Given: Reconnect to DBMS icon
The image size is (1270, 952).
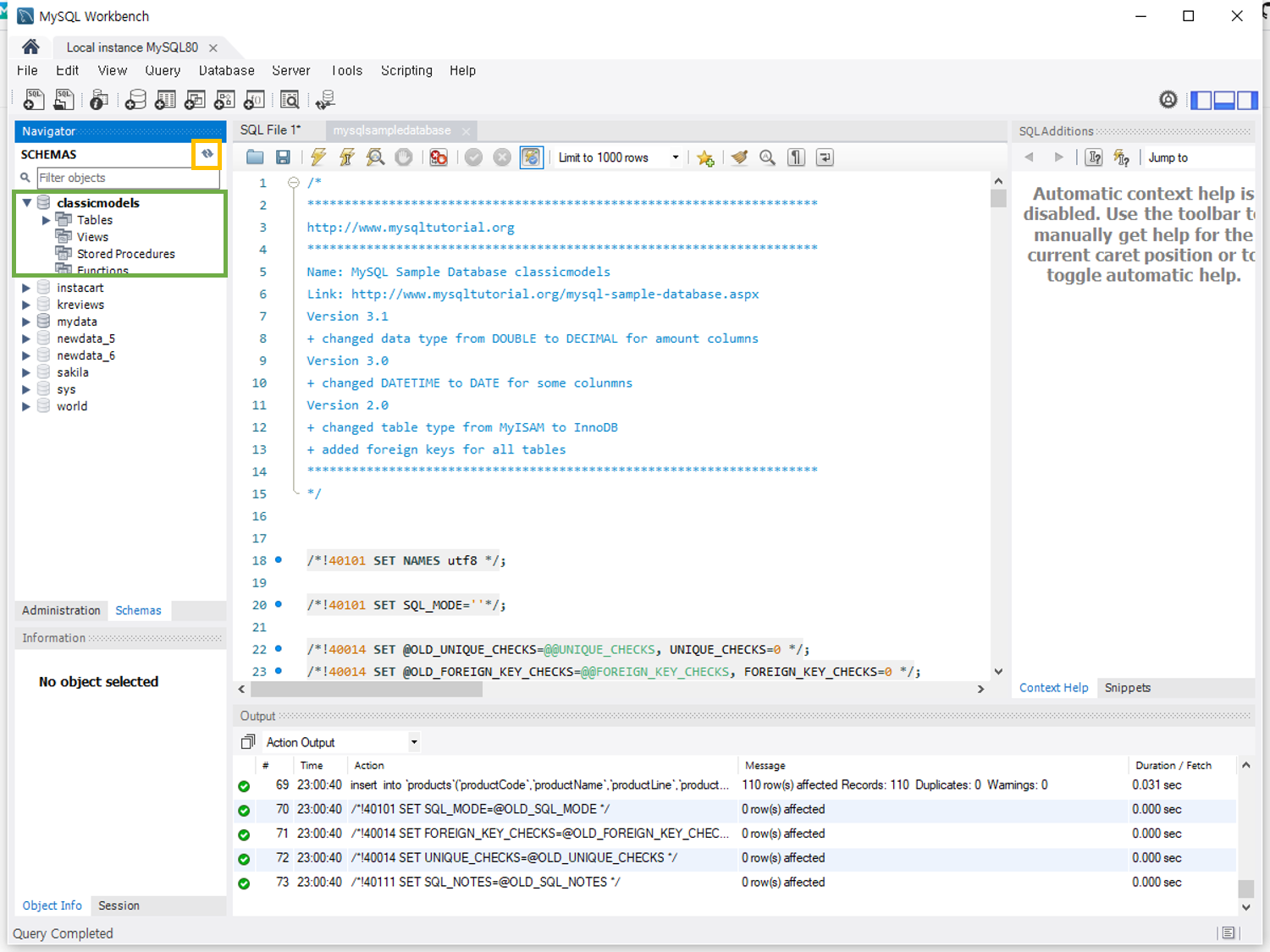Looking at the screenshot, I should tap(325, 100).
